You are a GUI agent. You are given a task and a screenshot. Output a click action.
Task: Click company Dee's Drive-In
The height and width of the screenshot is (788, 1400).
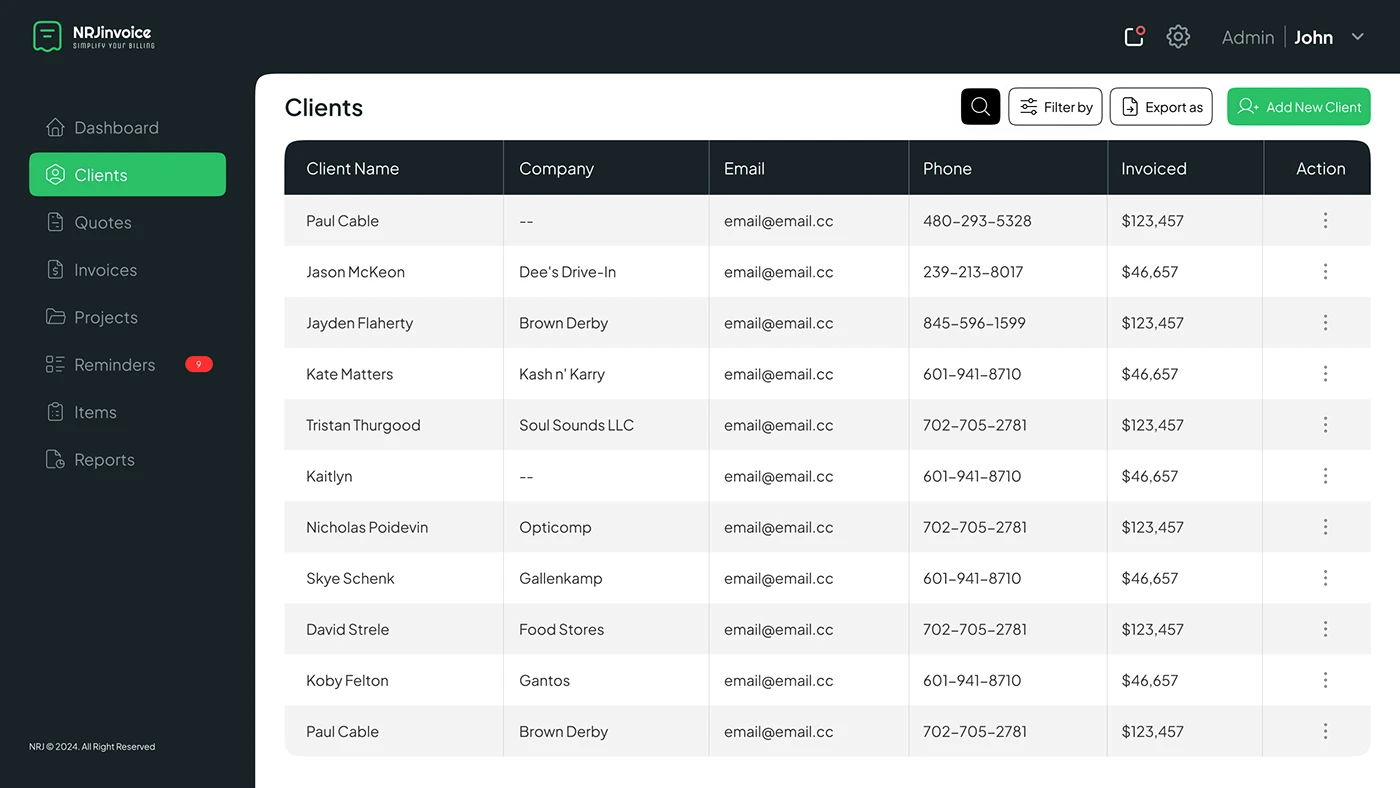pyautogui.click(x=567, y=272)
